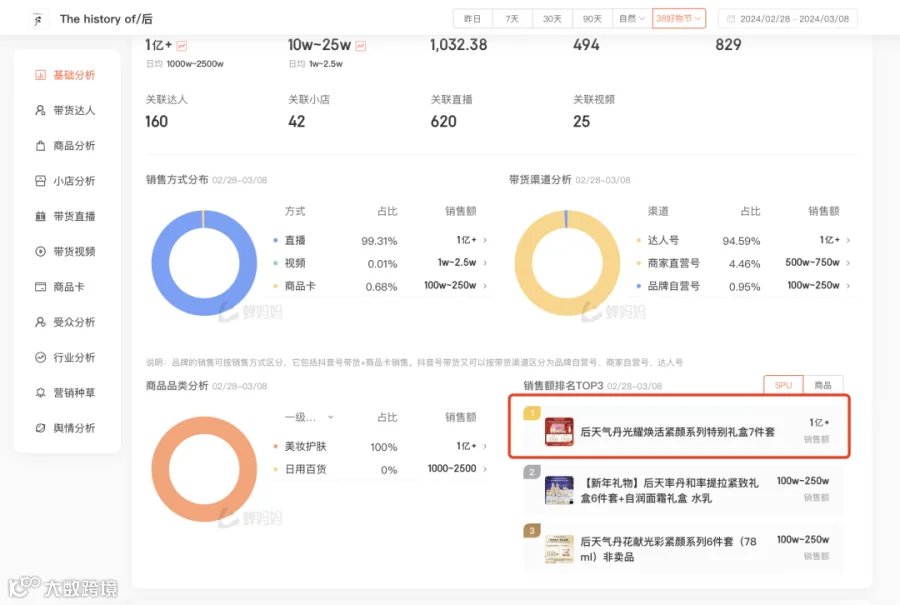Select 基础分析 in the sidebar
This screenshot has width=900, height=605.
click(x=65, y=75)
